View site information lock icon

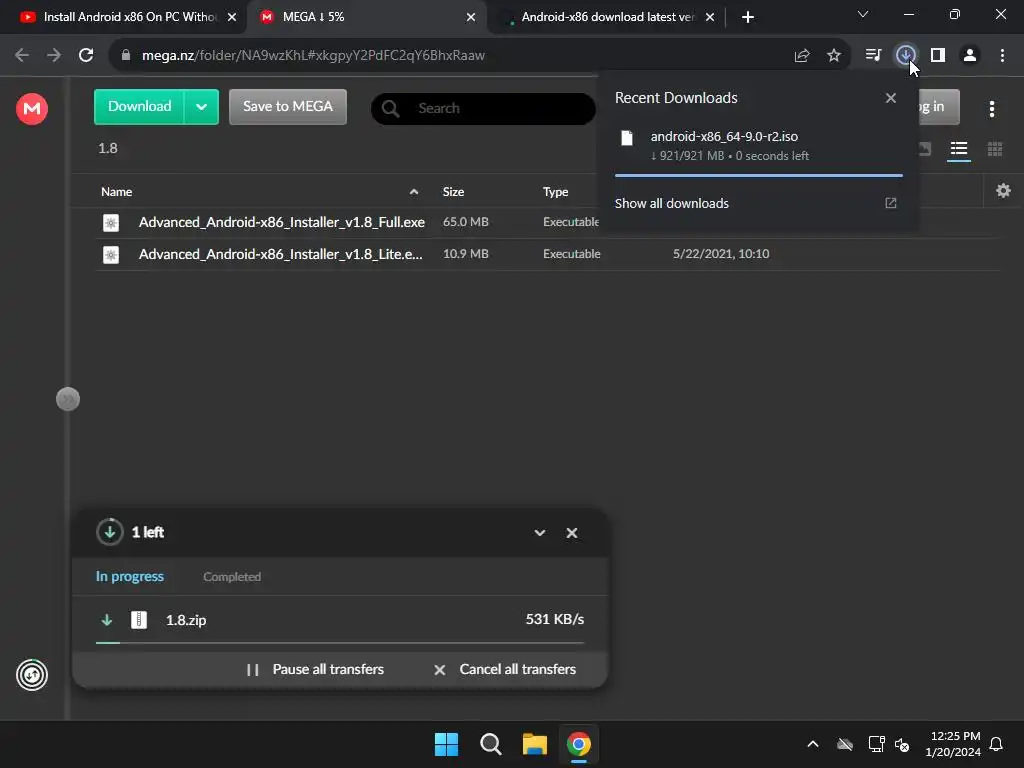click(126, 56)
